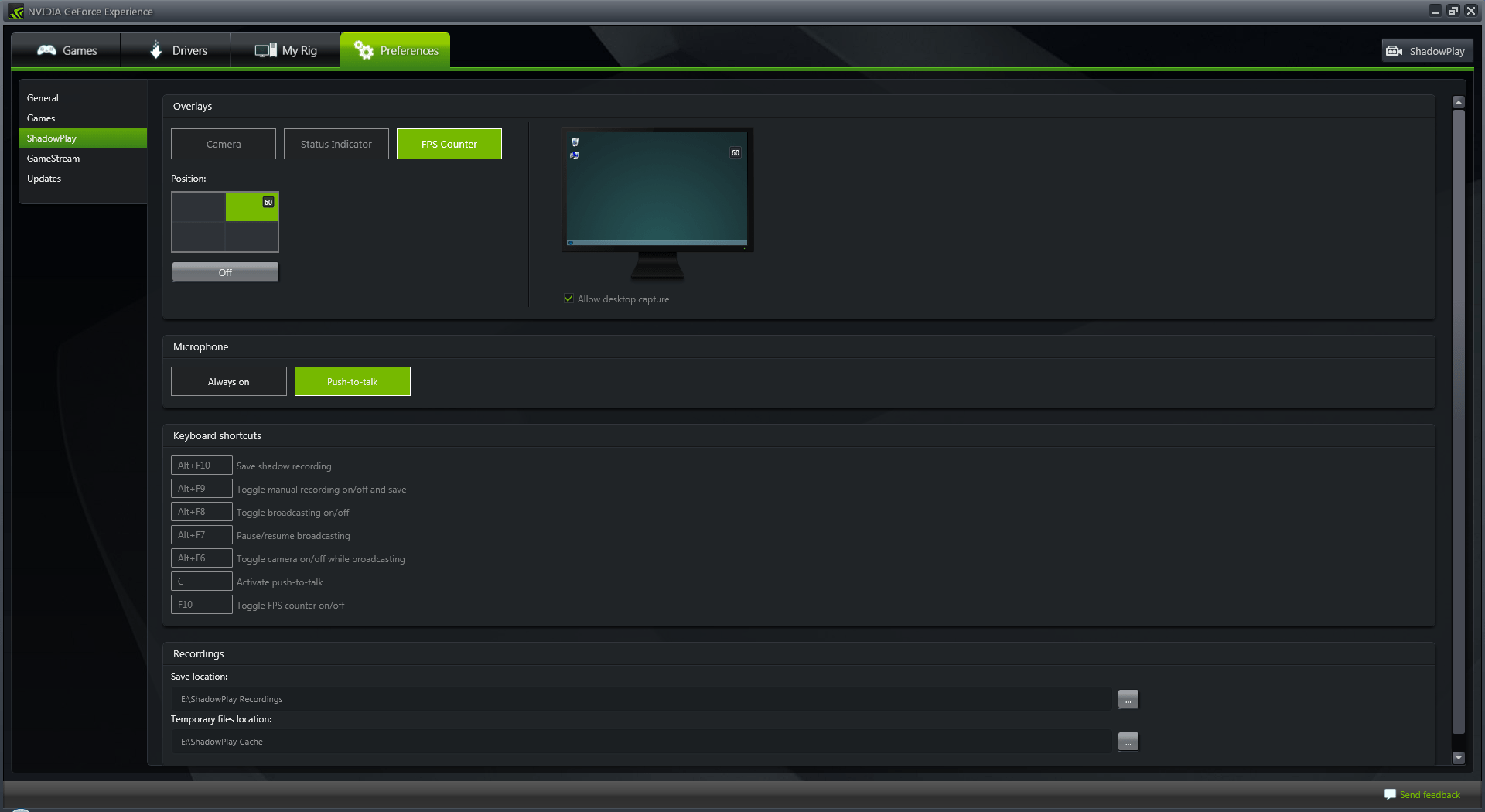Click the Preferences gears icon

(x=364, y=50)
